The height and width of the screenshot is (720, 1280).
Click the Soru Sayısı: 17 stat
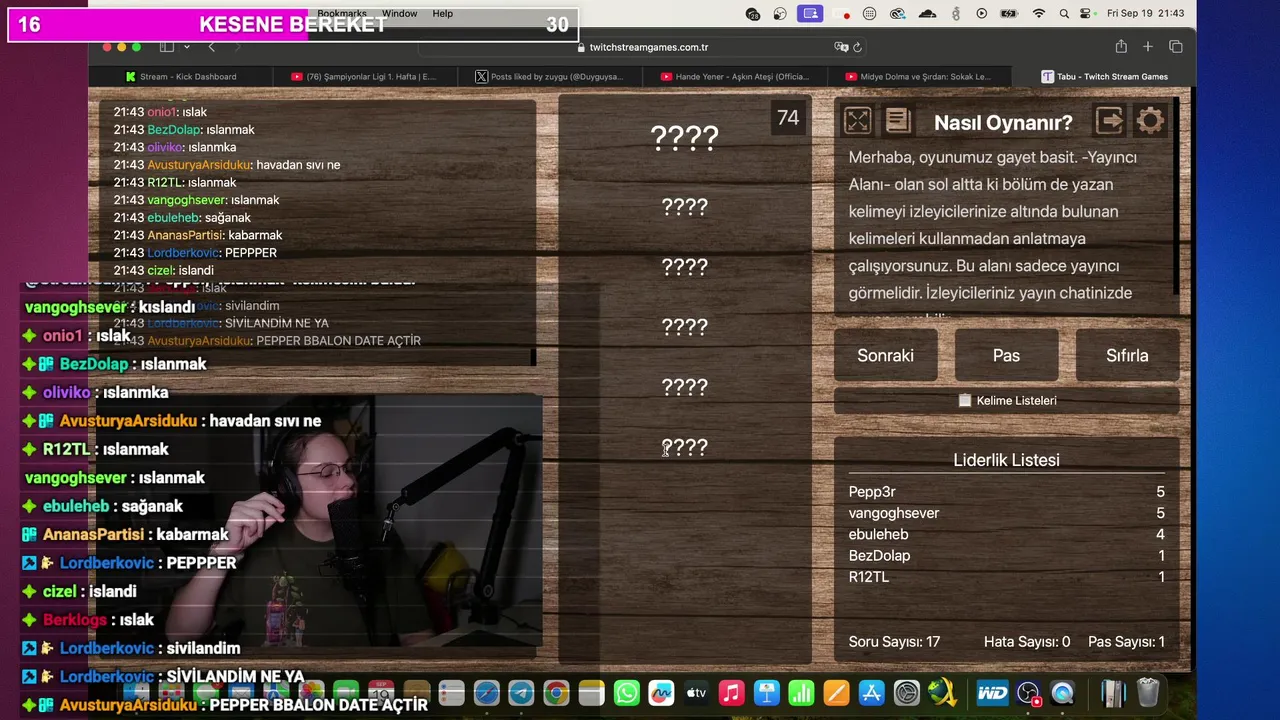894,642
